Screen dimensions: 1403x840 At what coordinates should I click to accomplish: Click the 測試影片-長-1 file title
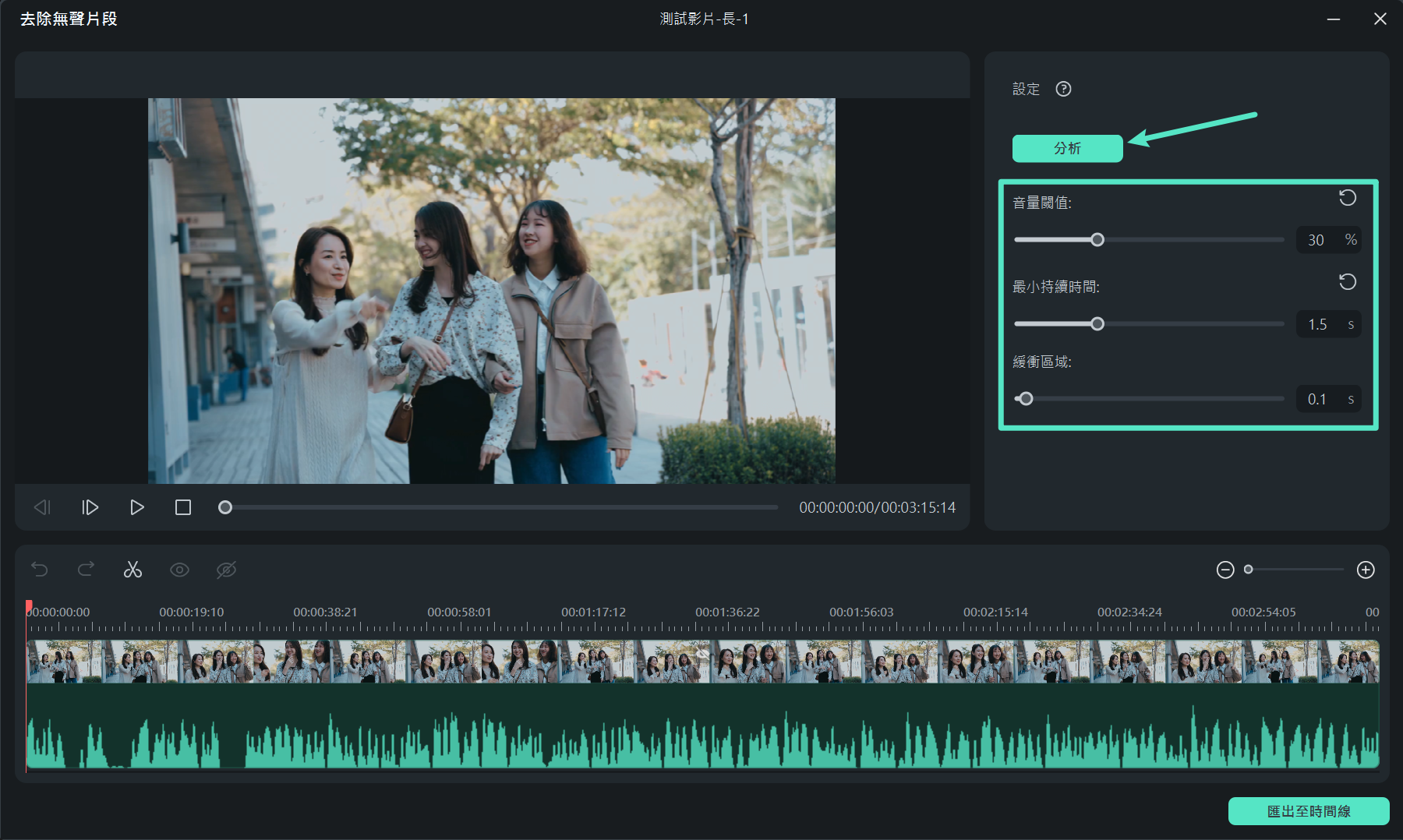[x=704, y=19]
